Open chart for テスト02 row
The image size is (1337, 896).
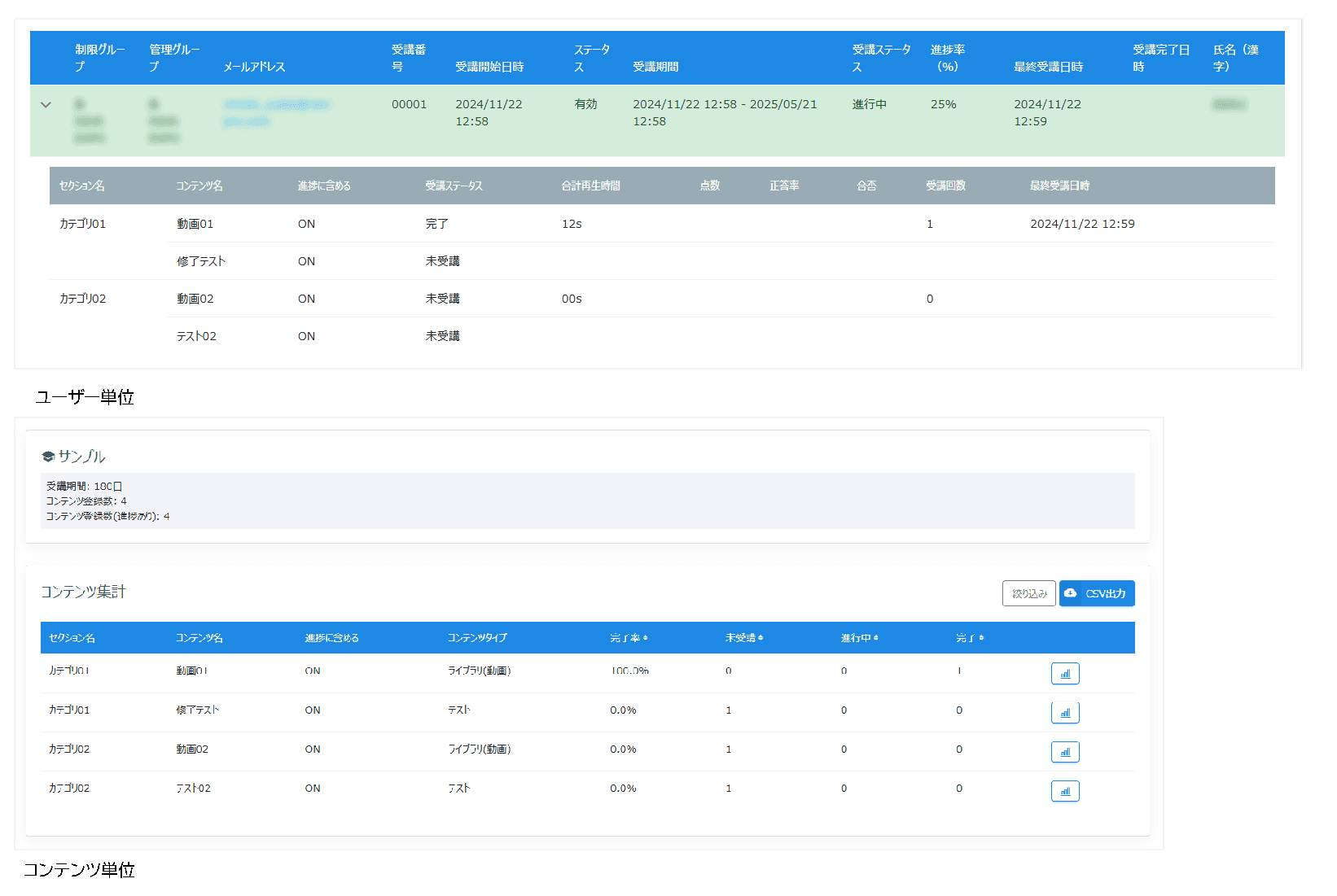click(x=1064, y=790)
